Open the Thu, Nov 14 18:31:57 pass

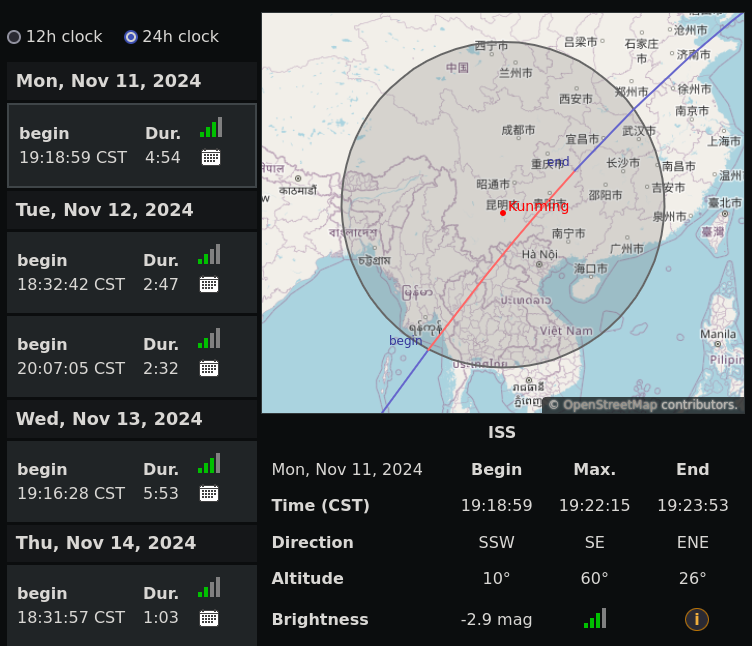pos(100,606)
